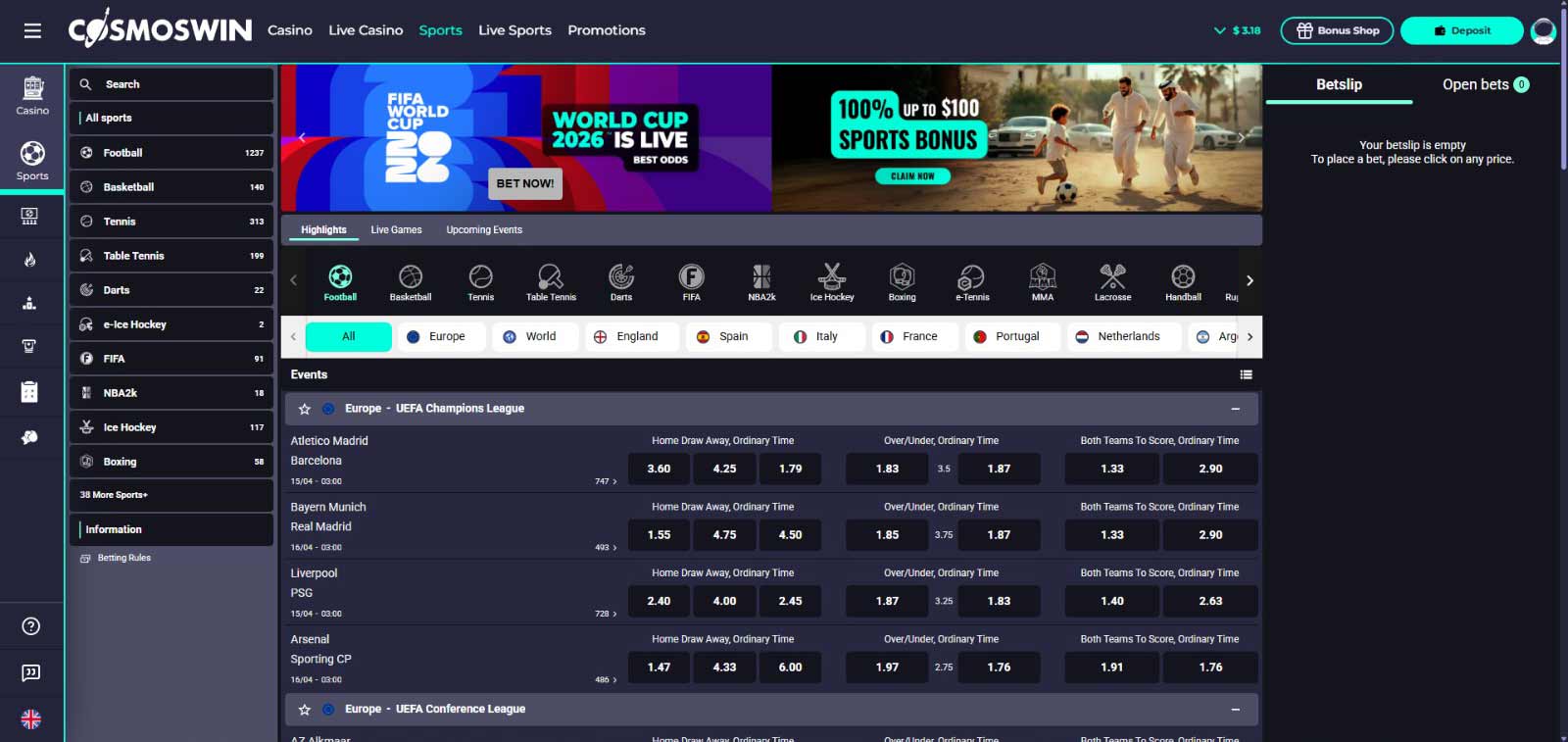The height and width of the screenshot is (742, 1568).
Task: Expand 38 More Sports list
Action: [171, 495]
